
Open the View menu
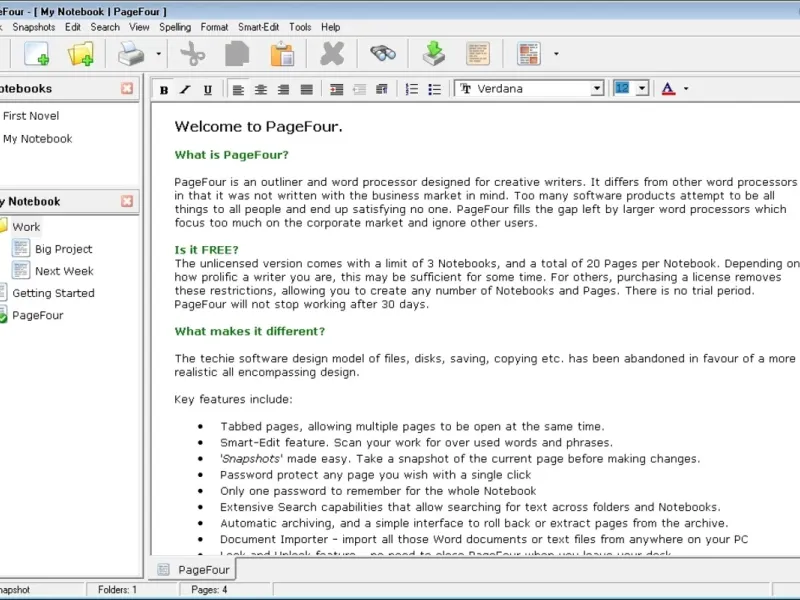139,27
